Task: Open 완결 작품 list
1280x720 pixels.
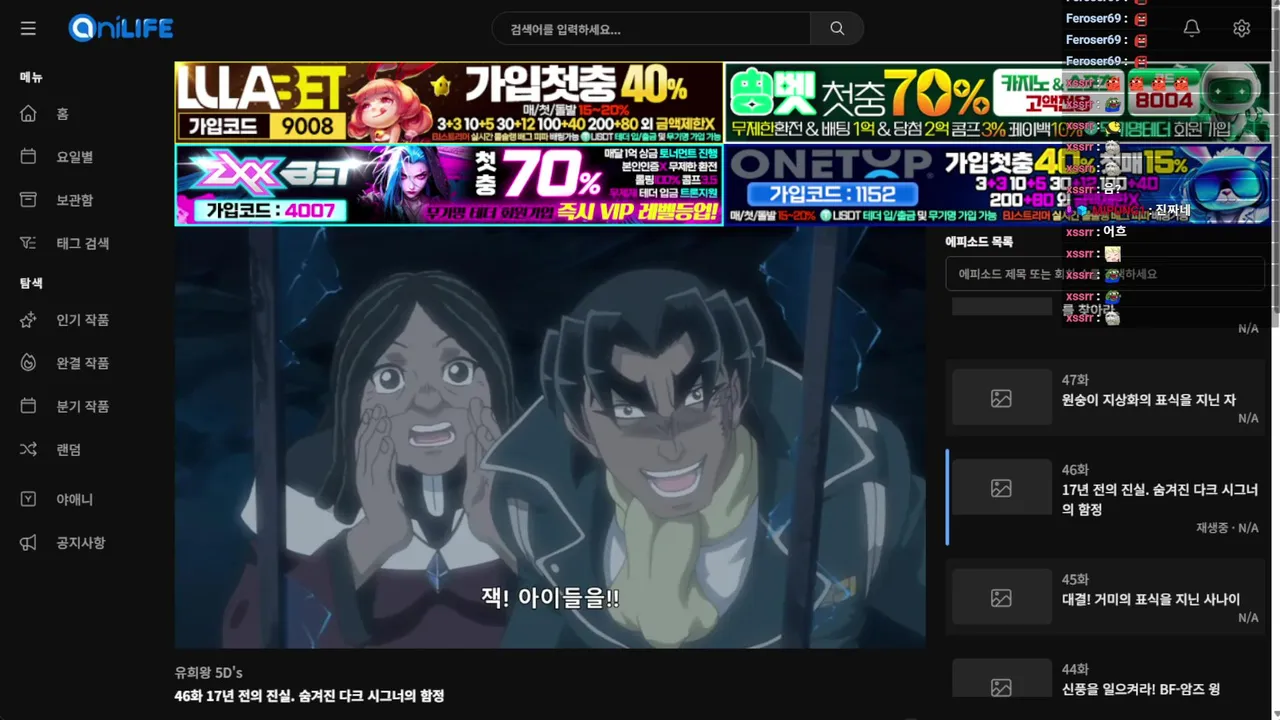Action: [x=85, y=363]
